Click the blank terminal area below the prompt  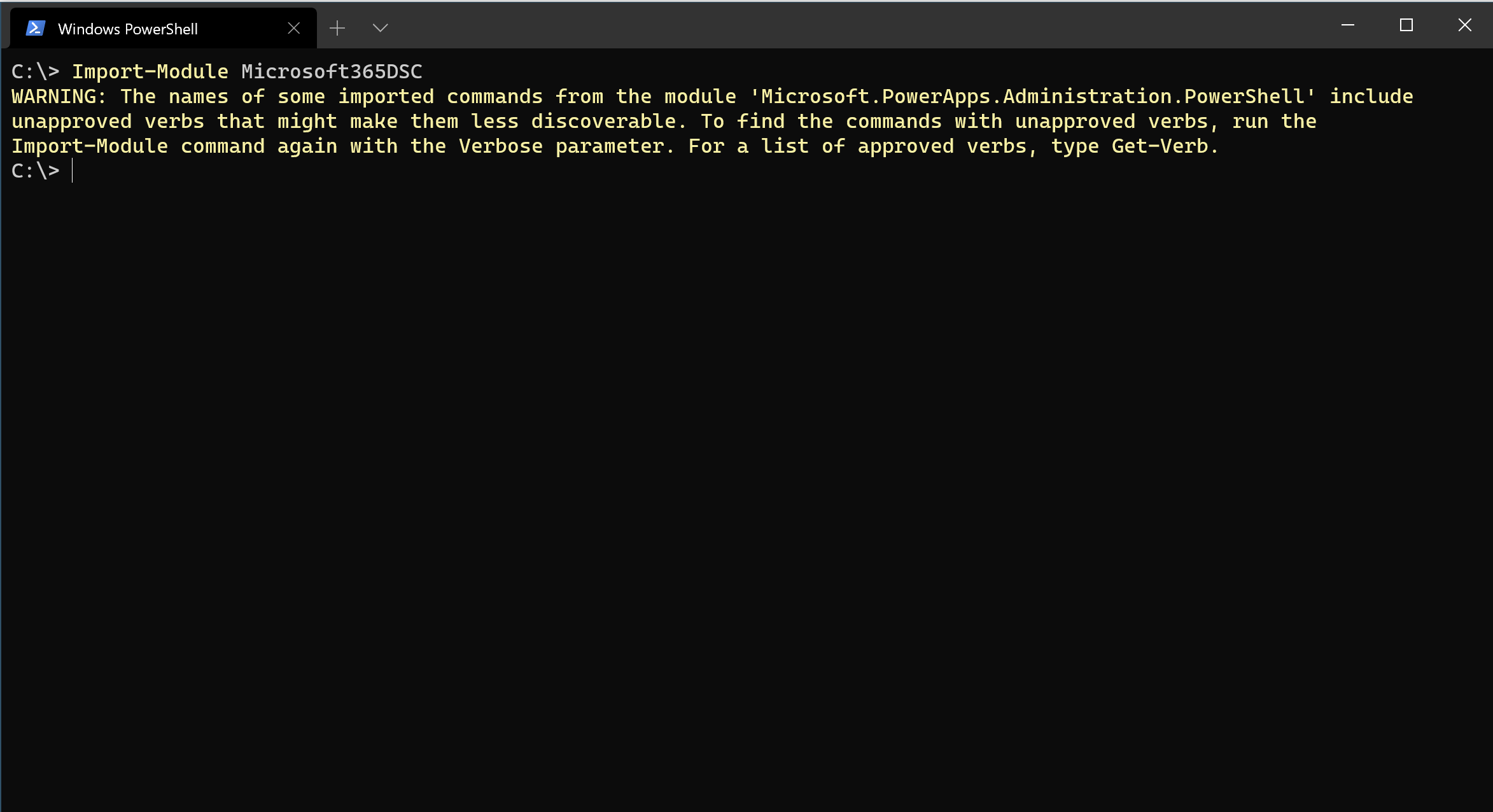[x=746, y=496]
